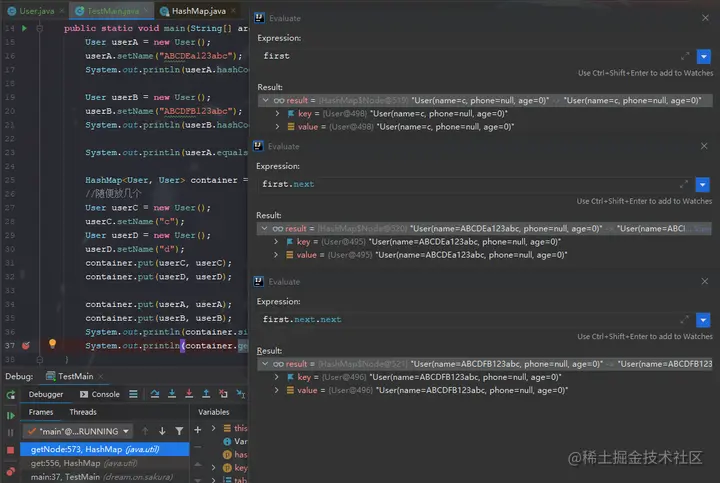Switch to User.java editor tab
The width and height of the screenshot is (720, 483).
point(36,11)
